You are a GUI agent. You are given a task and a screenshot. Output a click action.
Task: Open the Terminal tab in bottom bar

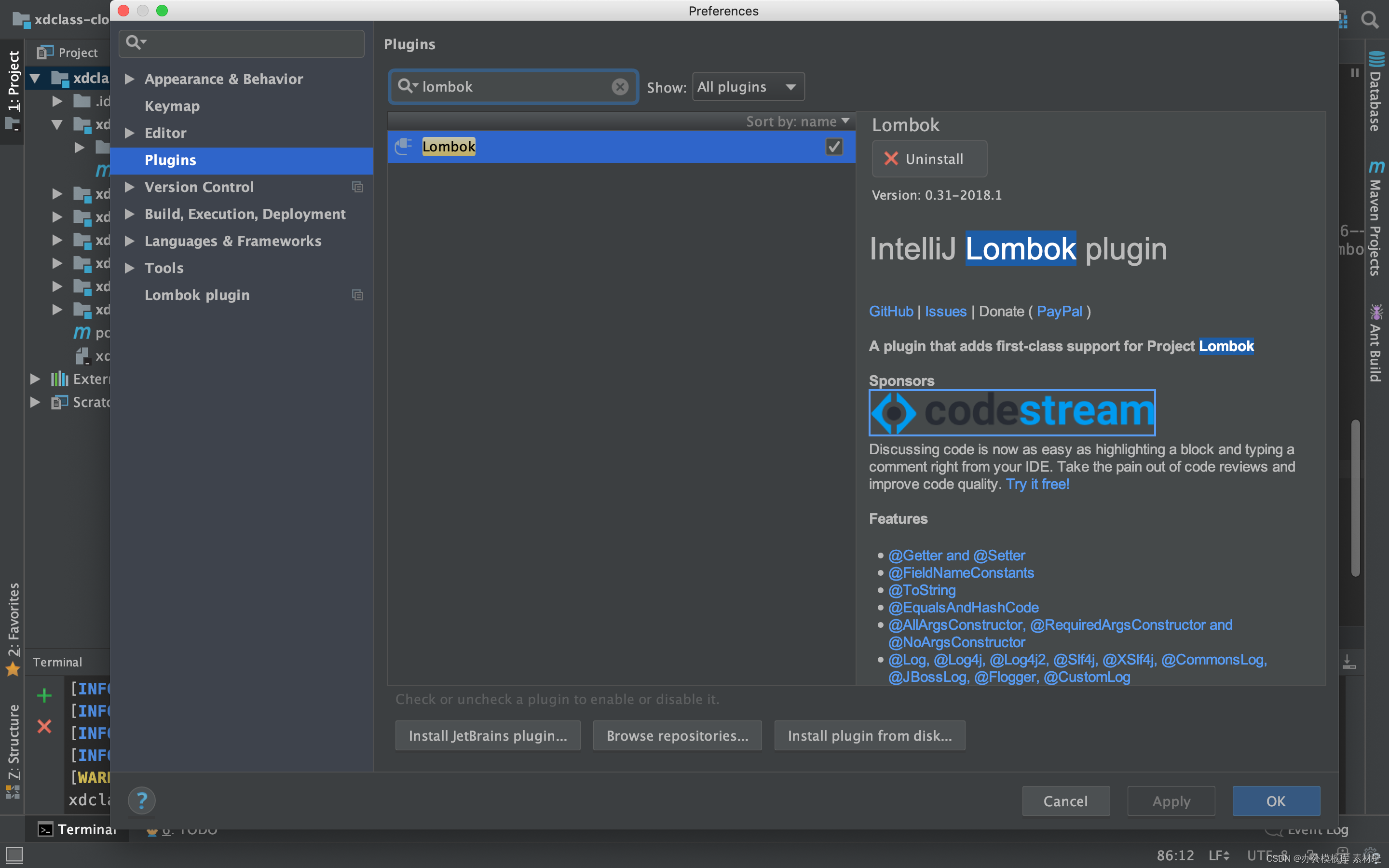tap(77, 829)
